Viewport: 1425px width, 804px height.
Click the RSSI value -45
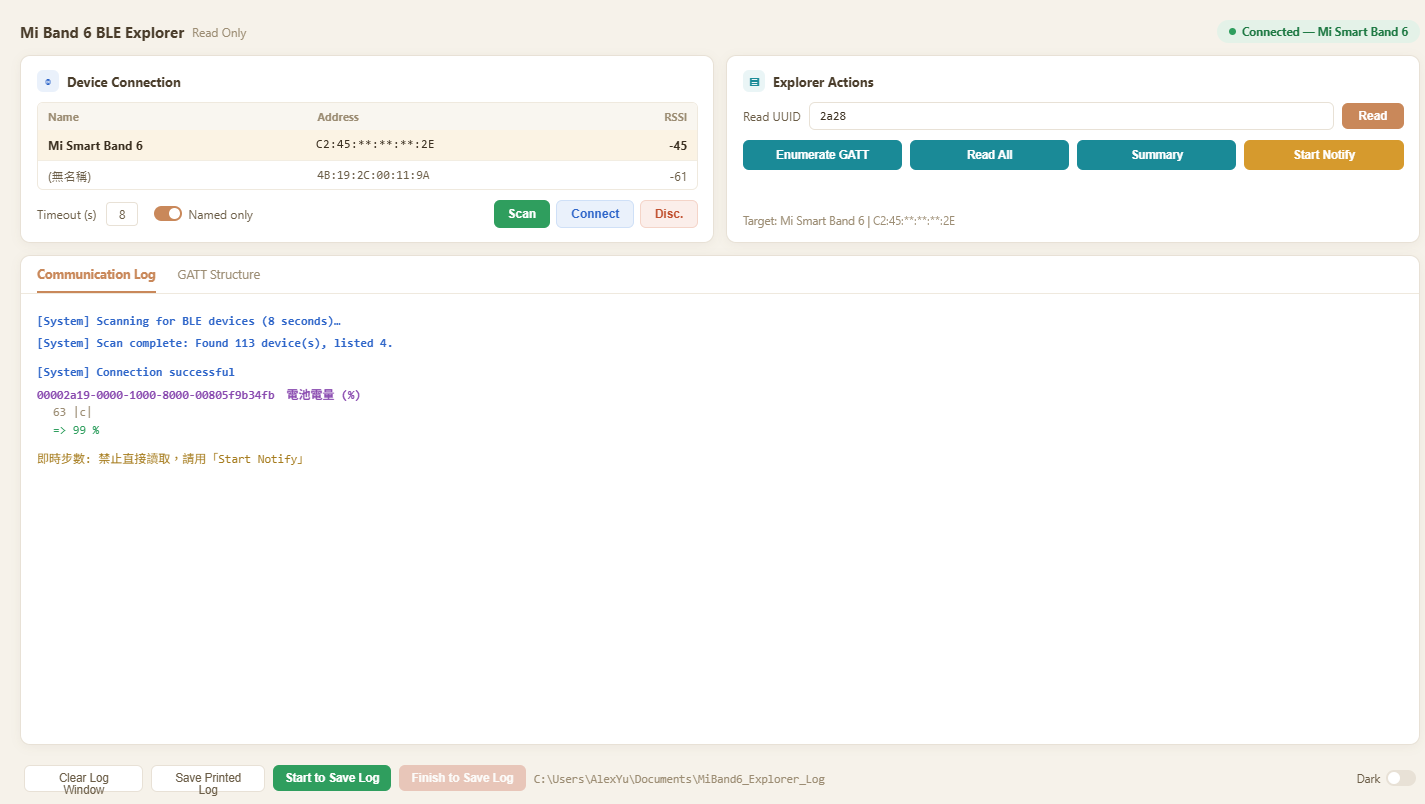click(x=678, y=146)
